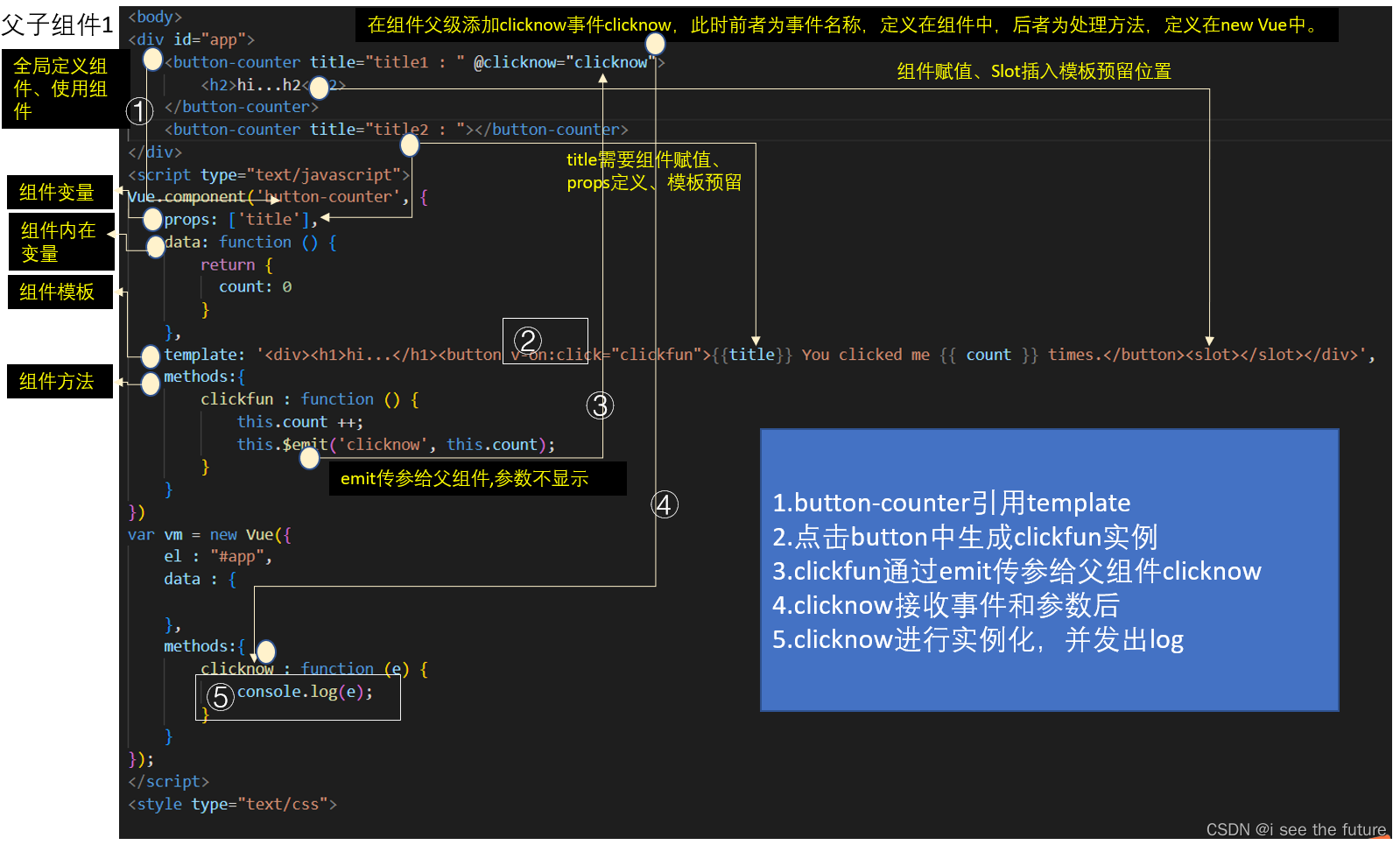Click the return { line
1400x845 pixels.
(236, 264)
